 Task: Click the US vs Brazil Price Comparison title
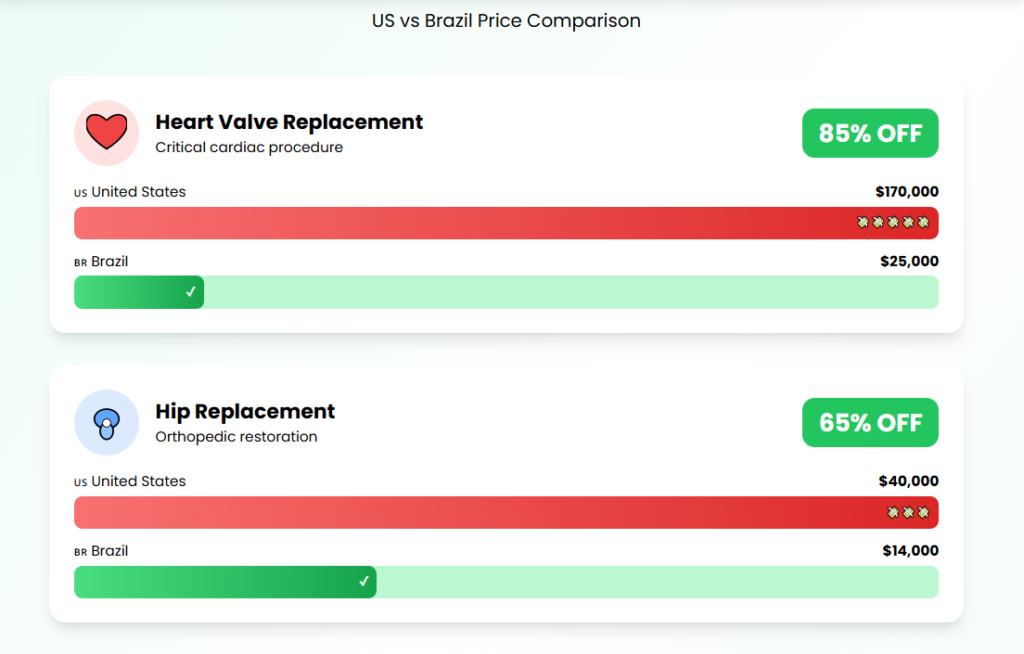pyautogui.click(x=506, y=21)
